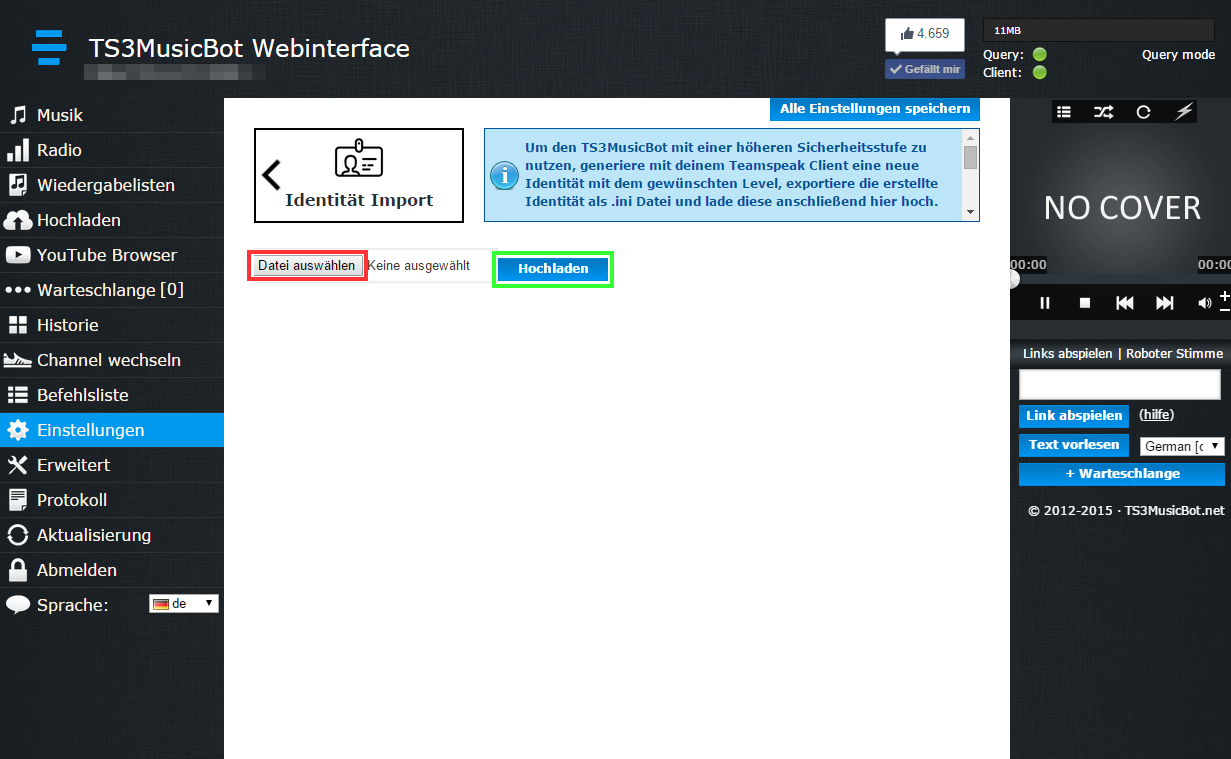The image size is (1231, 759).
Task: Click the TS3MusicBot.net copyright text
Action: tap(1126, 511)
